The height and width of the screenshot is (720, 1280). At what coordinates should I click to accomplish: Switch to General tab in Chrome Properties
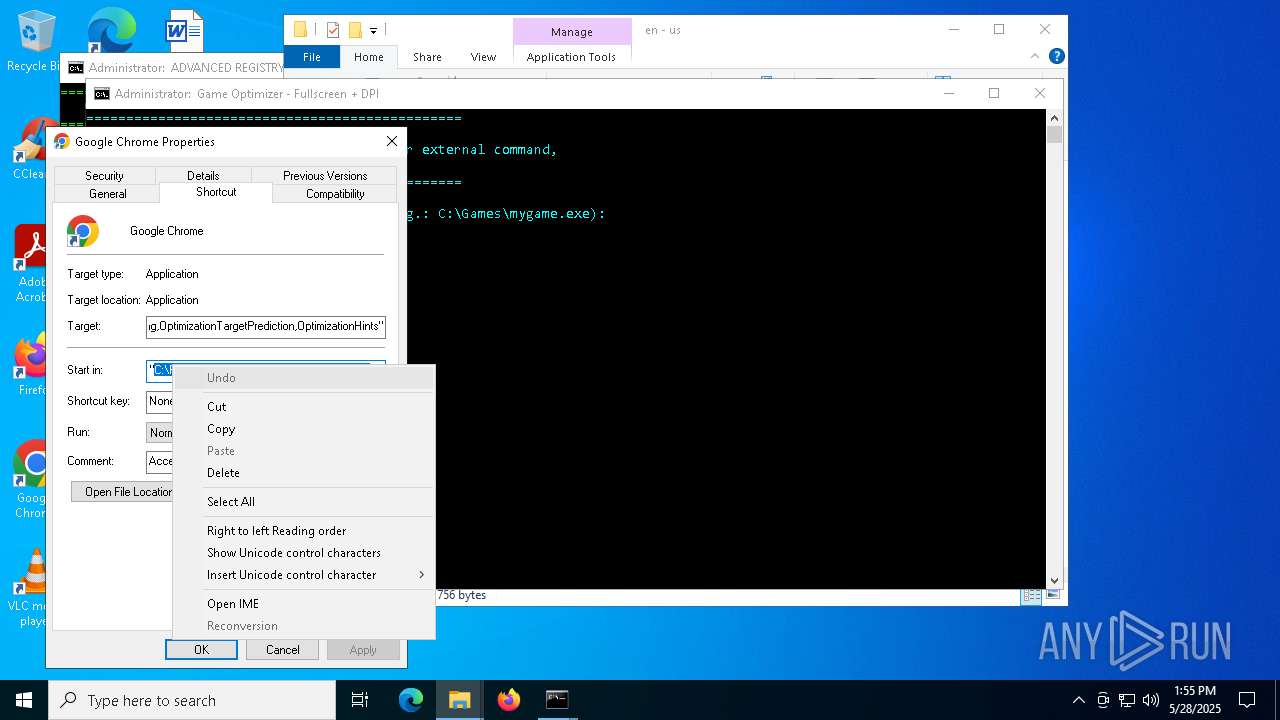107,193
